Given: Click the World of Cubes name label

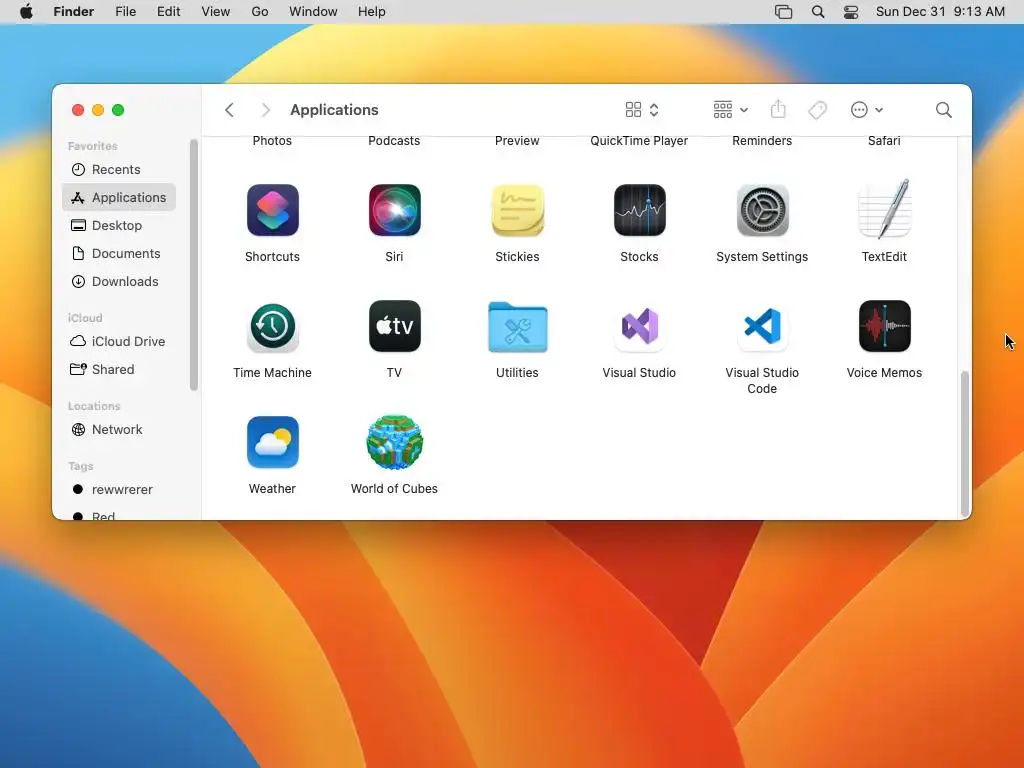Looking at the screenshot, I should coord(394,489).
